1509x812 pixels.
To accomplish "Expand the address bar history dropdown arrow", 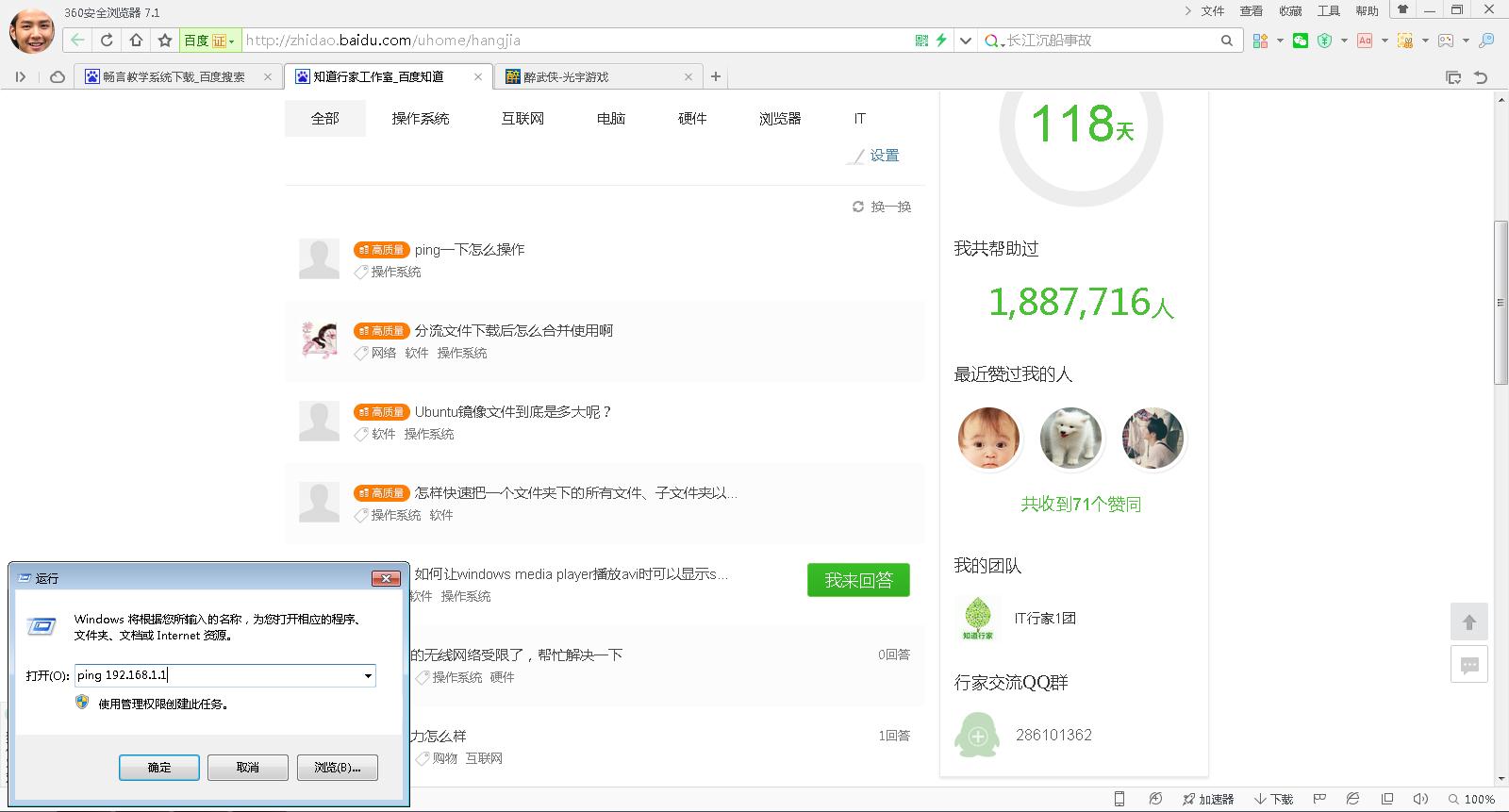I will click(965, 41).
